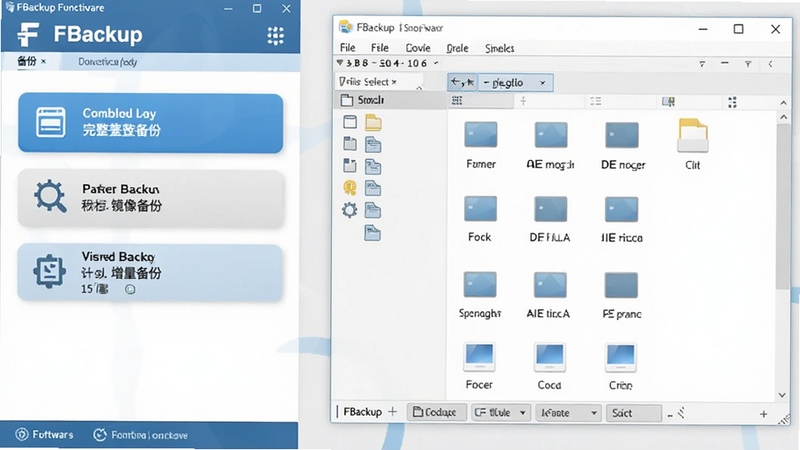Viewport: 800px width, 450px height.
Task: Open the DE noger folder
Action: 622,146
